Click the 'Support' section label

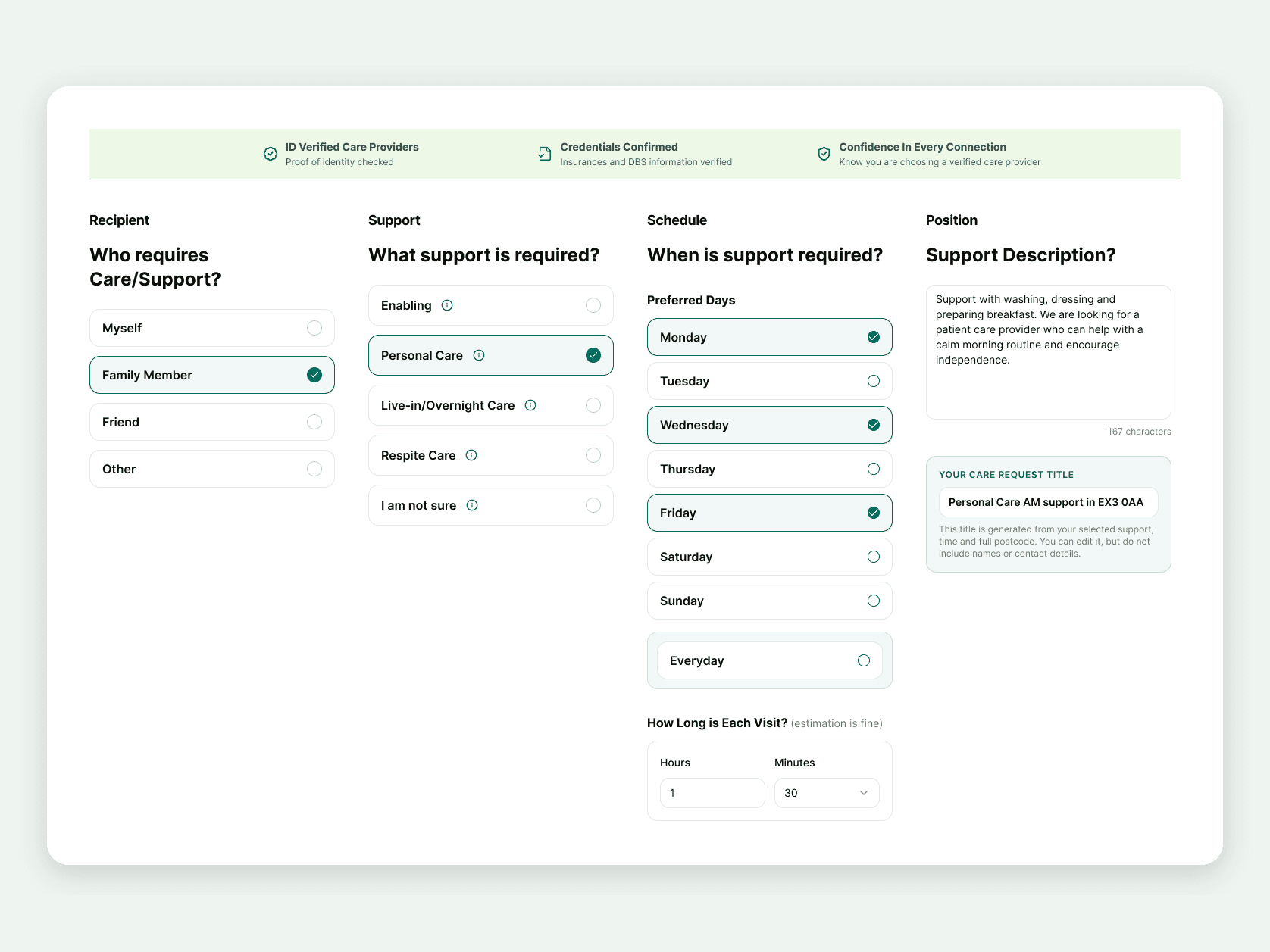coord(394,220)
